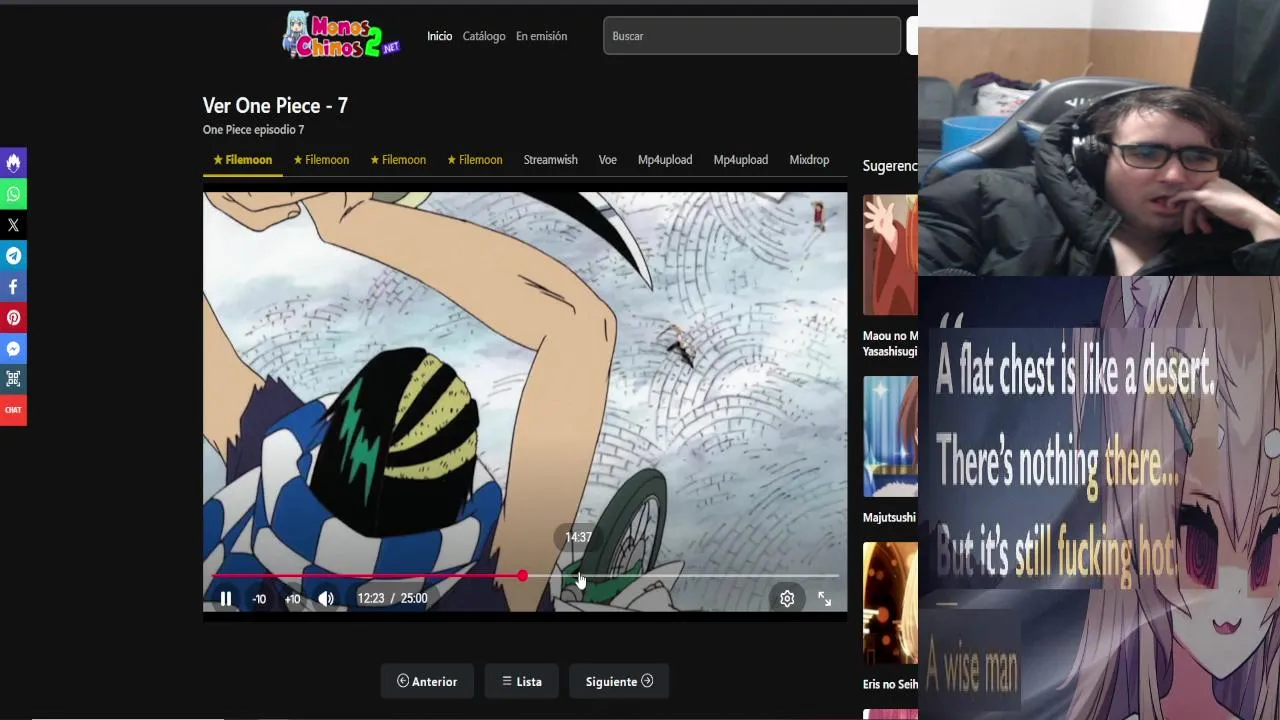The height and width of the screenshot is (720, 1280).
Task: Share via Messenger icon
Action: pyautogui.click(x=13, y=349)
